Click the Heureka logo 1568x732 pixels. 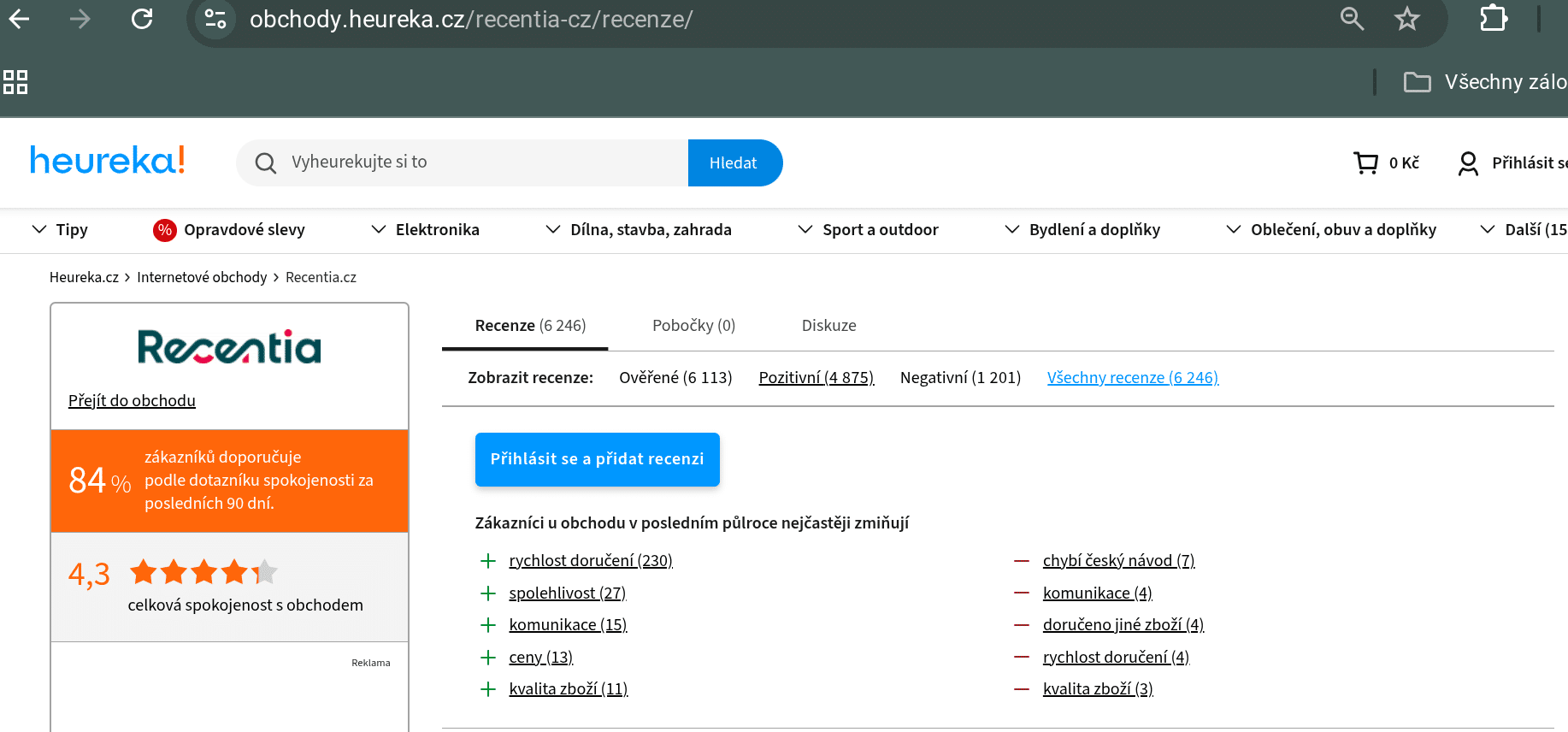pyautogui.click(x=108, y=161)
